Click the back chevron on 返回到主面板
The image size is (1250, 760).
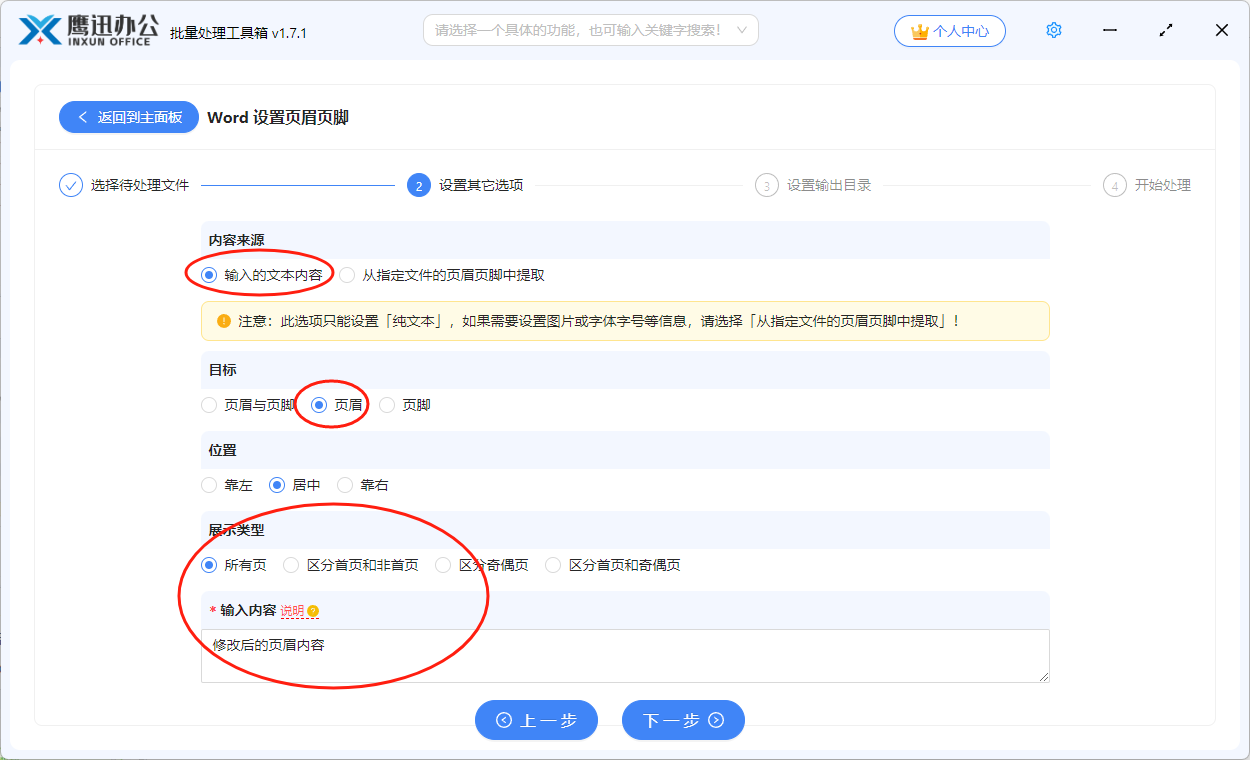pos(82,117)
